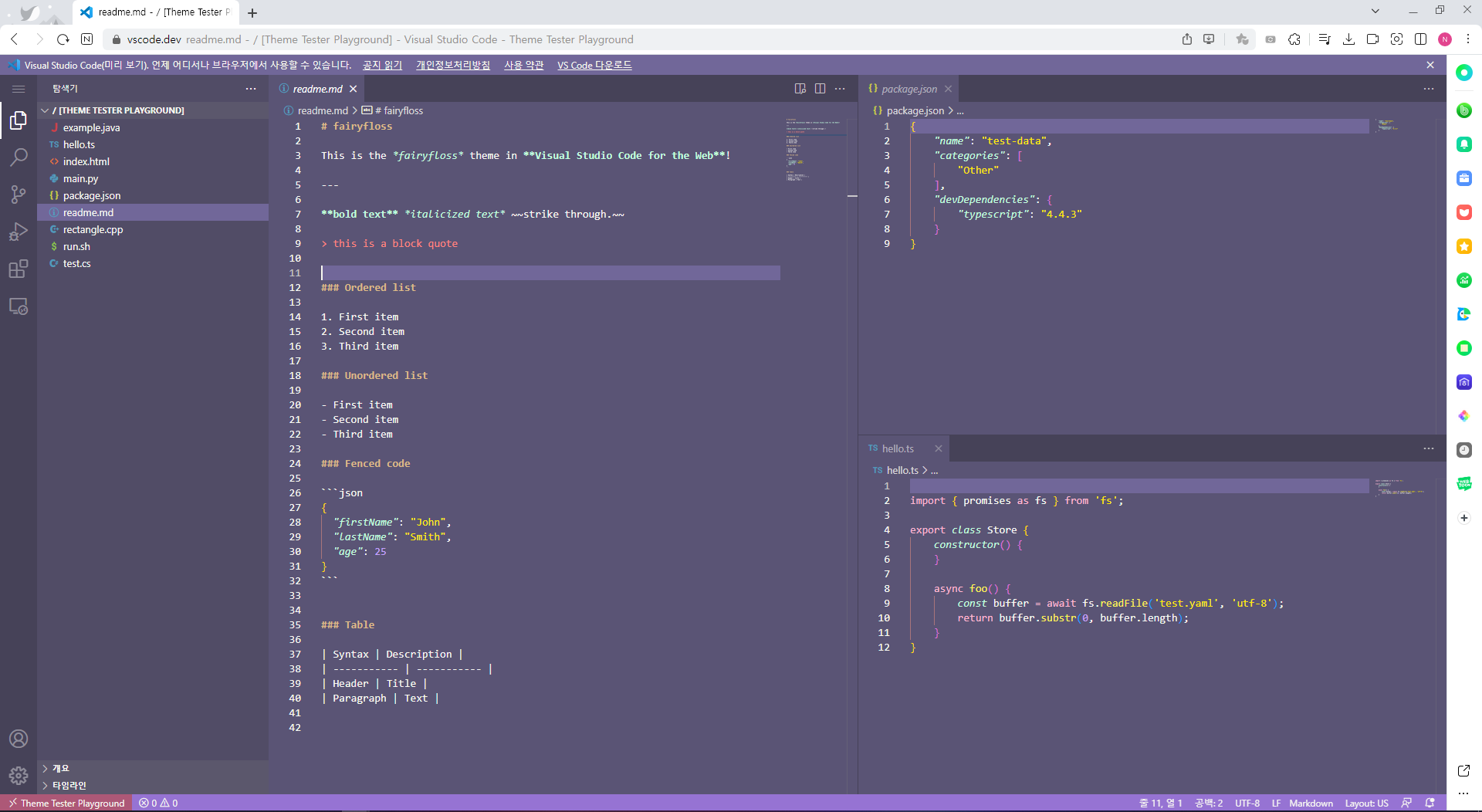Dismiss the VS Code preview banner

[1430, 65]
